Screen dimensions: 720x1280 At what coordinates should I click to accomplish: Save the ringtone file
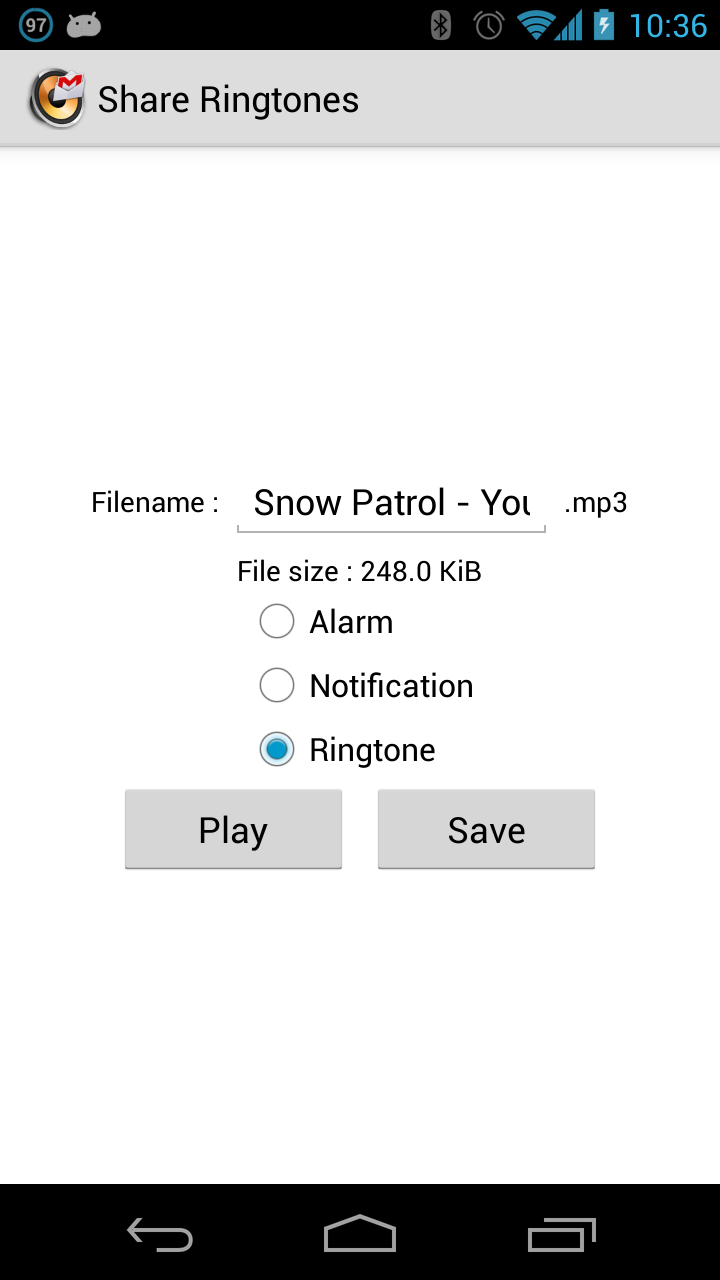pyautogui.click(x=486, y=829)
